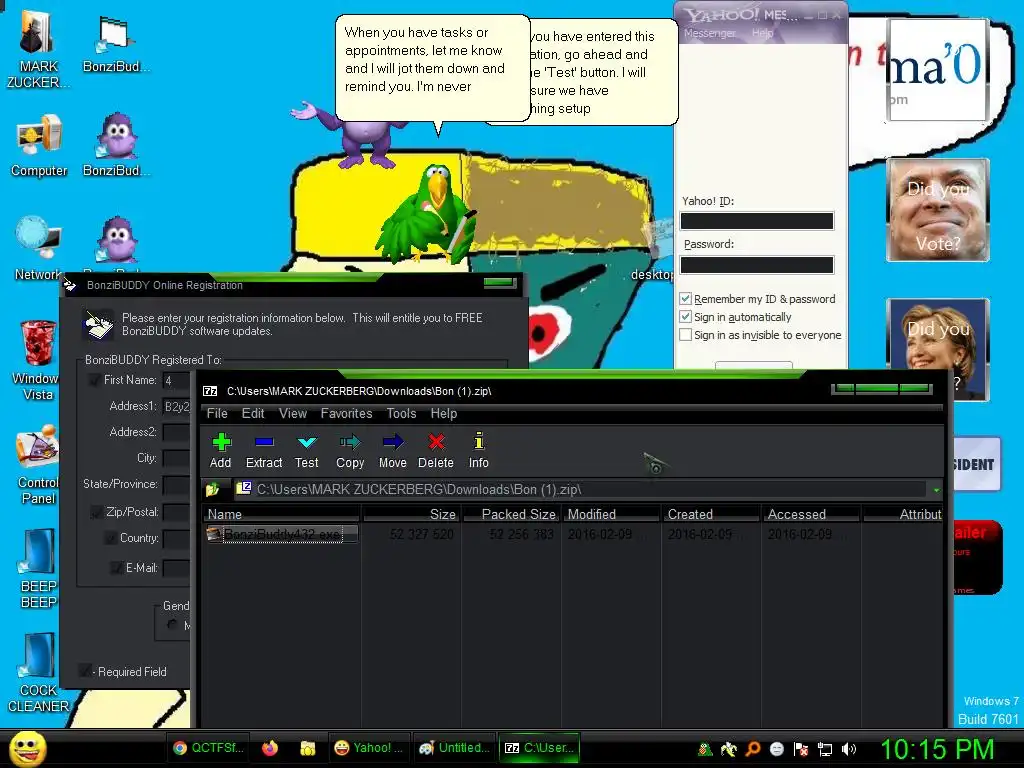Open the Info icon in 7-Zip toolbar
The image size is (1024, 768).
(479, 451)
